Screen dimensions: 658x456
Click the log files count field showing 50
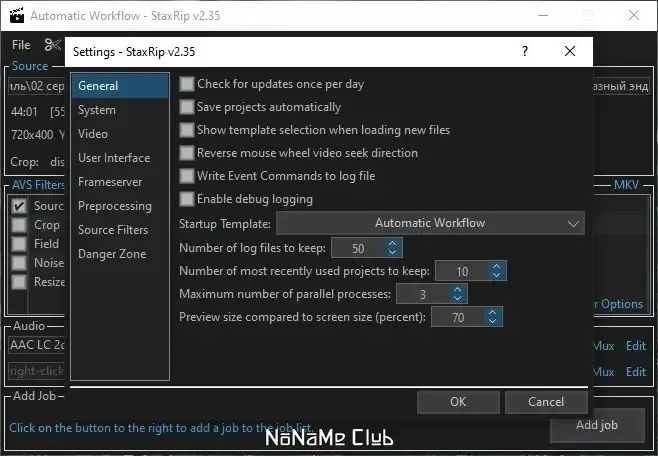click(358, 248)
